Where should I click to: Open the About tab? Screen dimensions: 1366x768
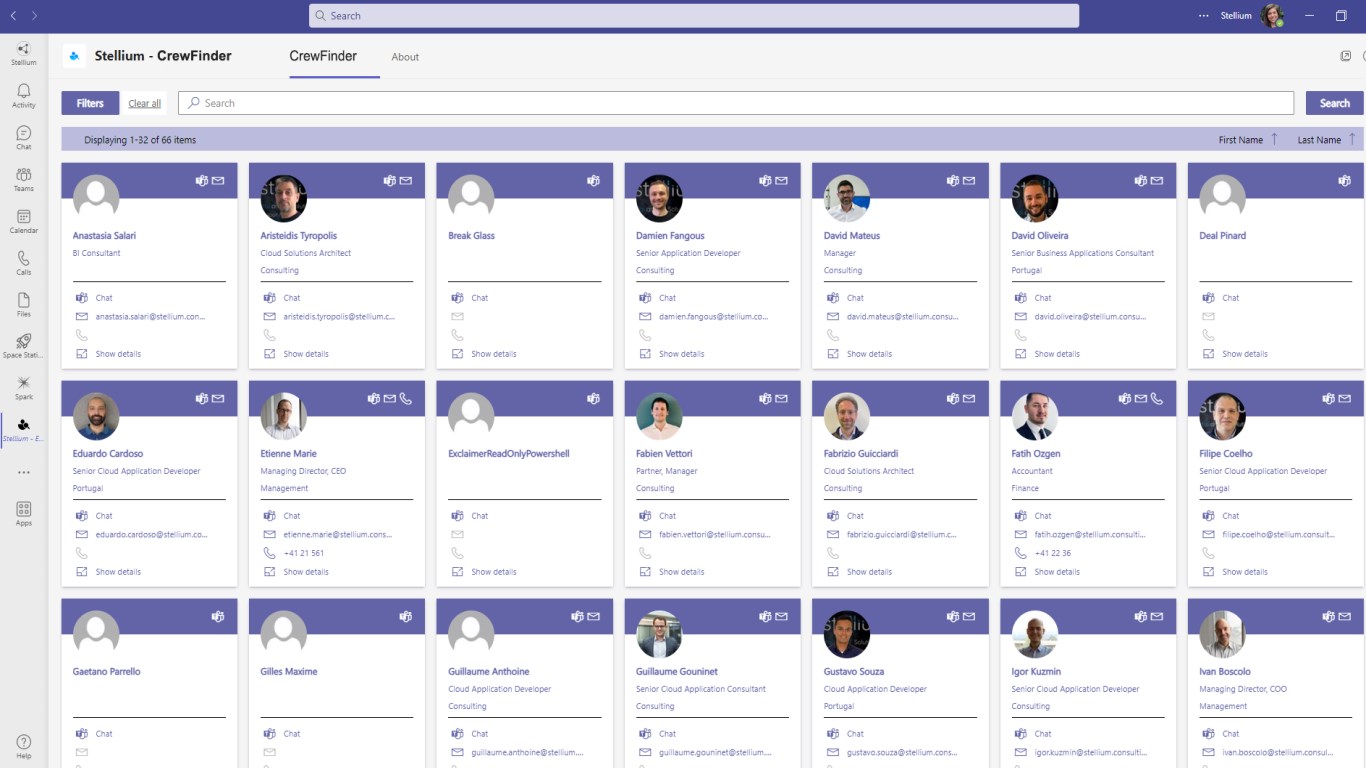pos(405,57)
